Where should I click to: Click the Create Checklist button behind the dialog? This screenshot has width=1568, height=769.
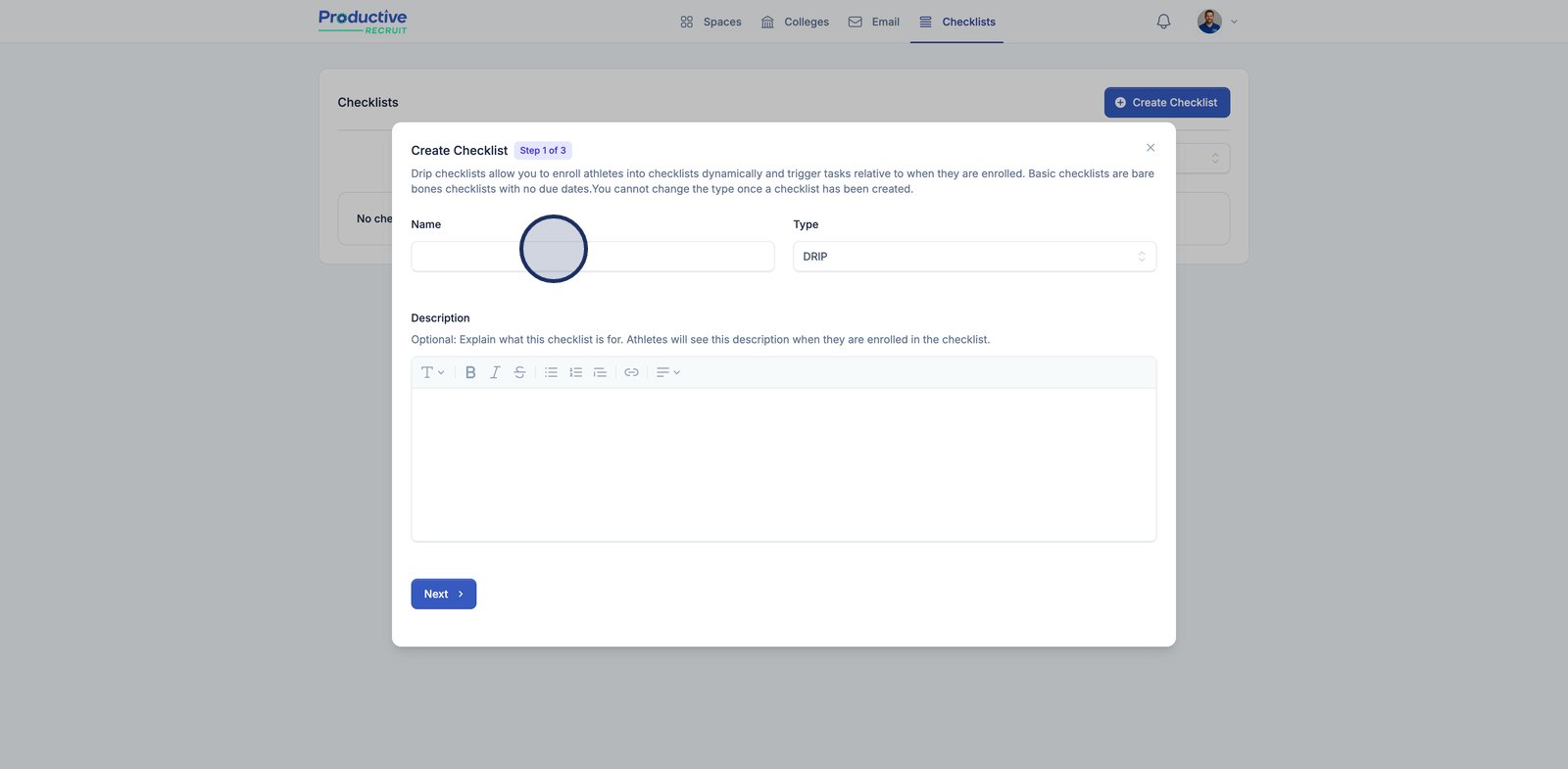pos(1166,103)
